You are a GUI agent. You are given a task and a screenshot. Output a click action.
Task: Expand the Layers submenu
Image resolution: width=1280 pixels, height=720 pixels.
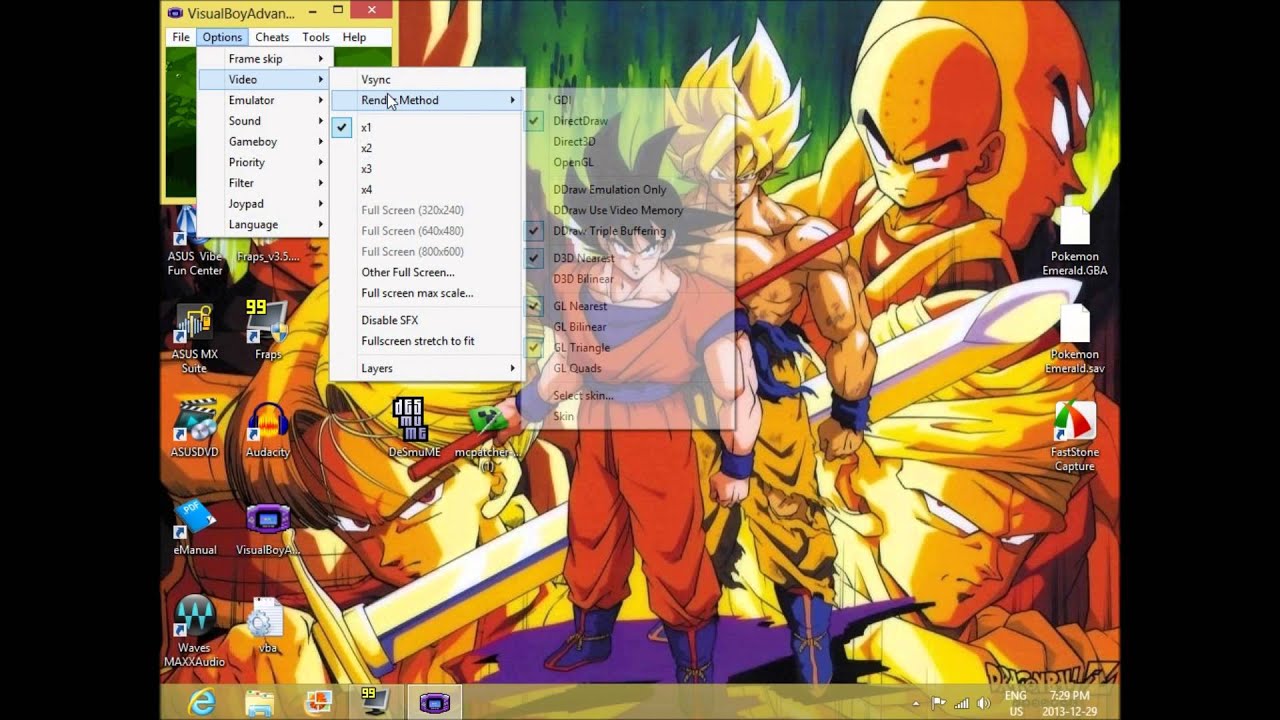coord(427,368)
